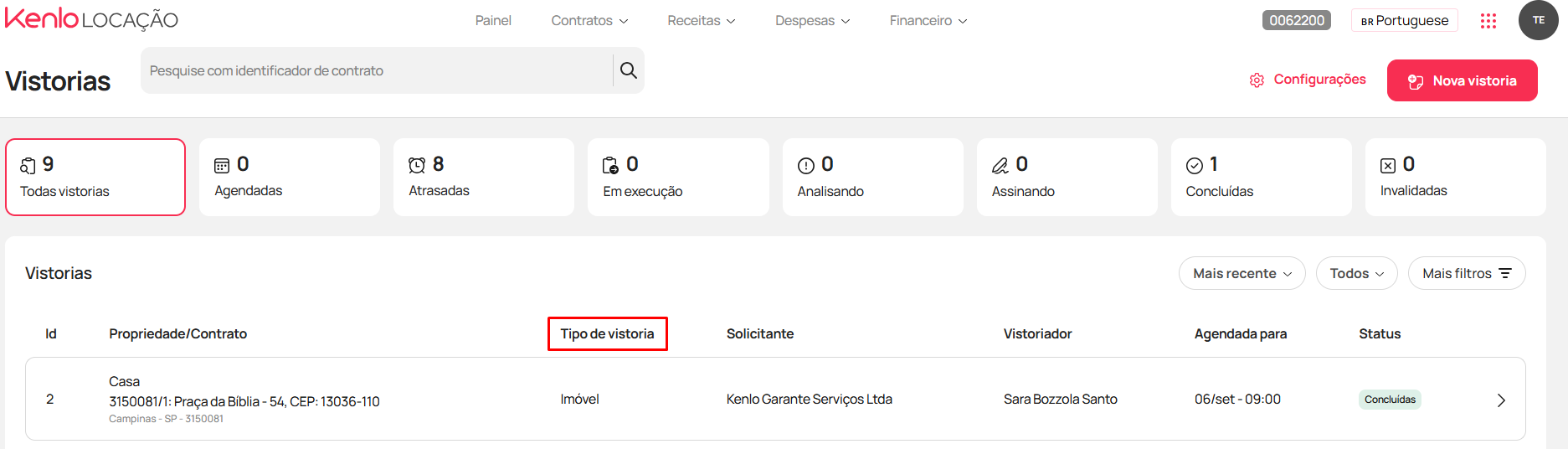Click the Agendadas calendar icon

click(x=222, y=166)
